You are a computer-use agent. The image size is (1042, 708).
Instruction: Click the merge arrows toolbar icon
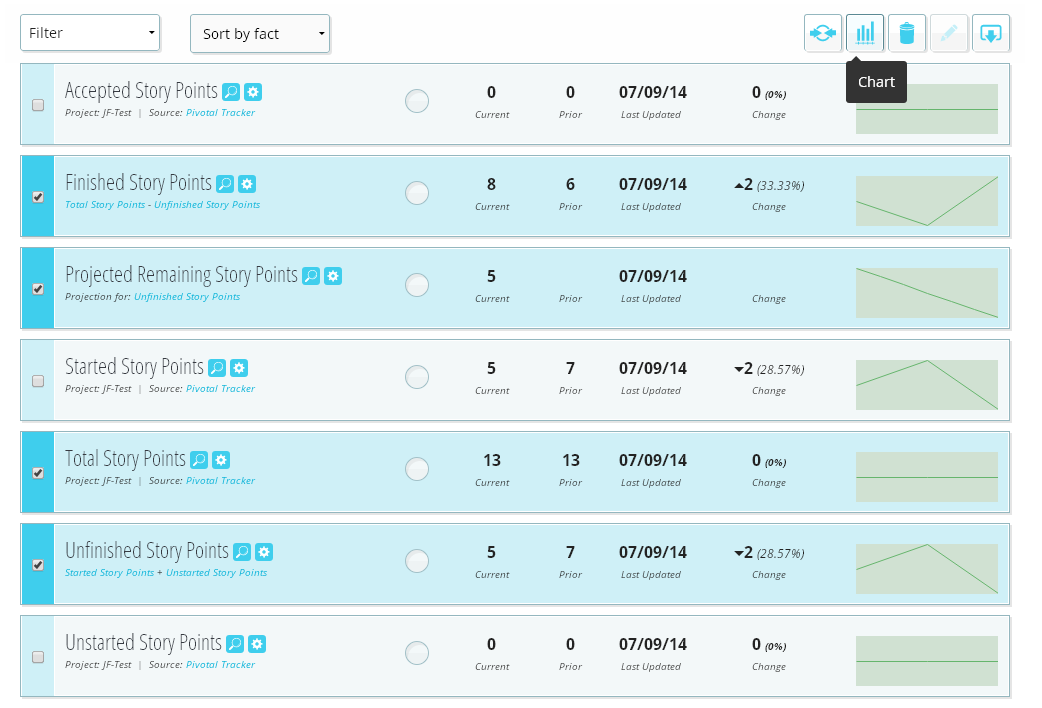822,34
